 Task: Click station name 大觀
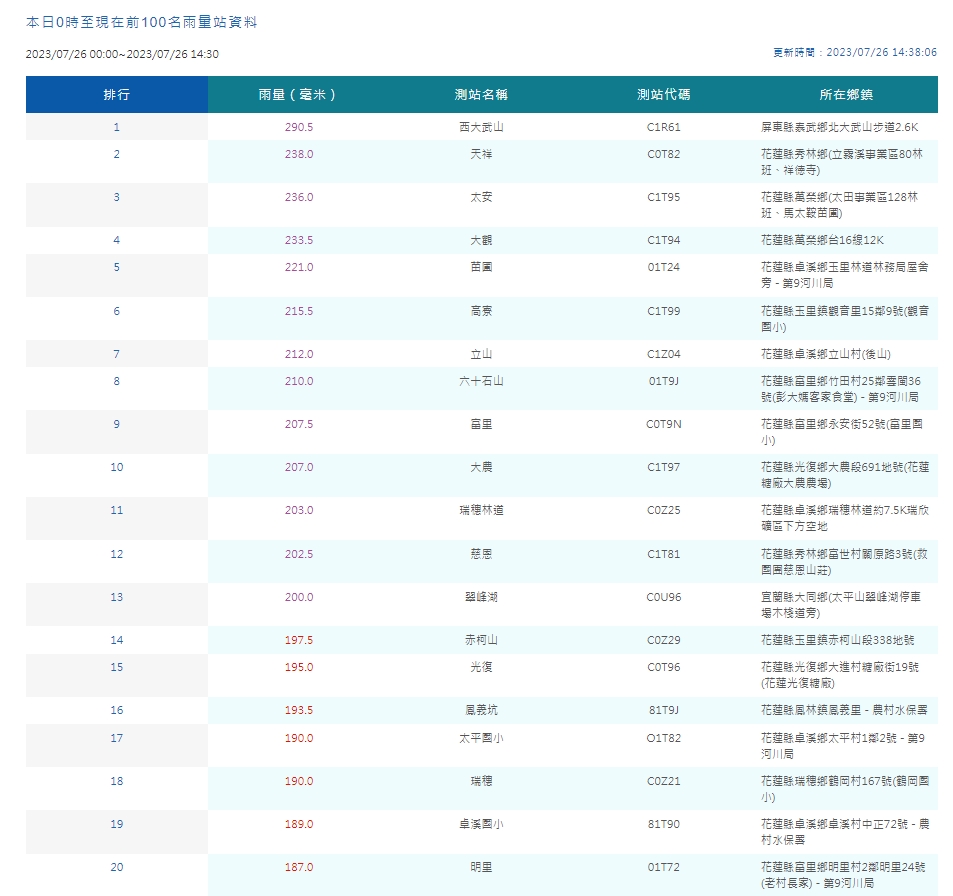pos(481,240)
